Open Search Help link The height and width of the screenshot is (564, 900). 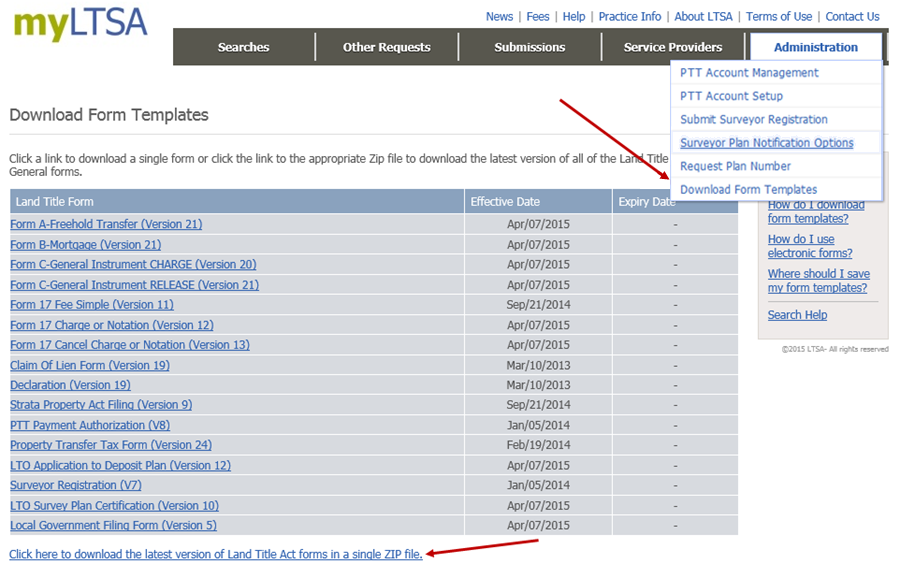(x=797, y=315)
